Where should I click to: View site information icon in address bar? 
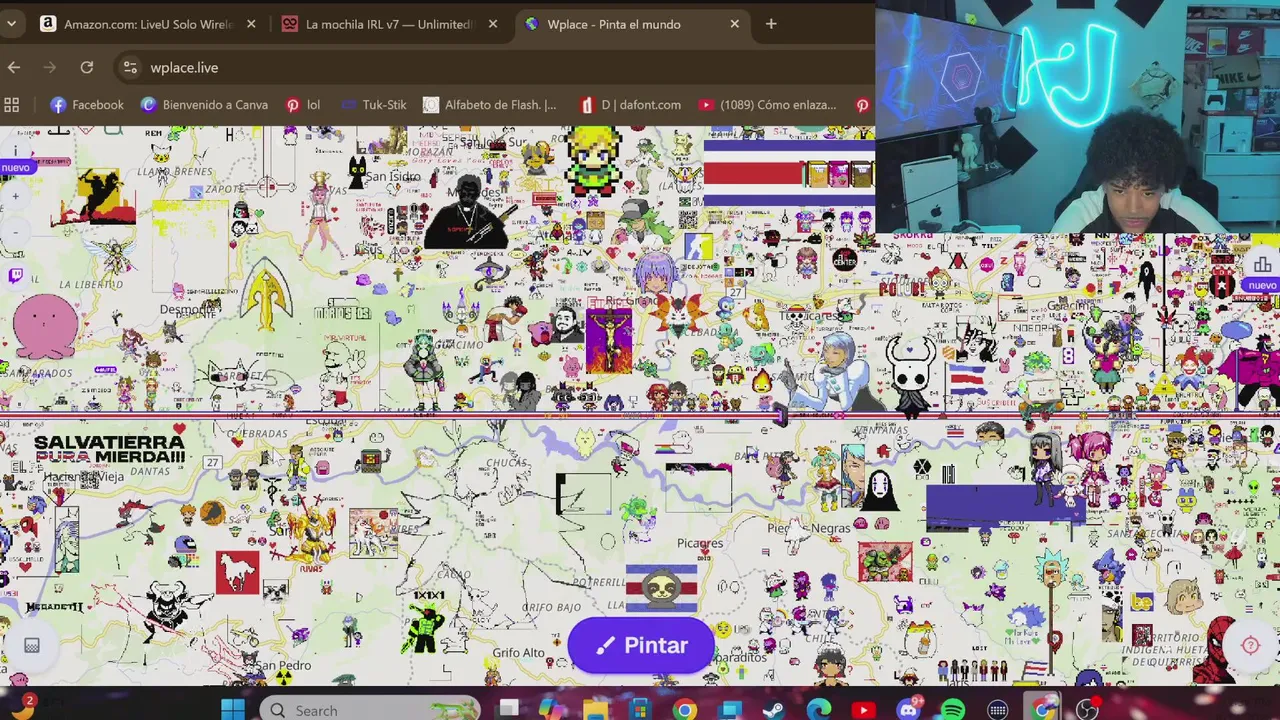(130, 67)
